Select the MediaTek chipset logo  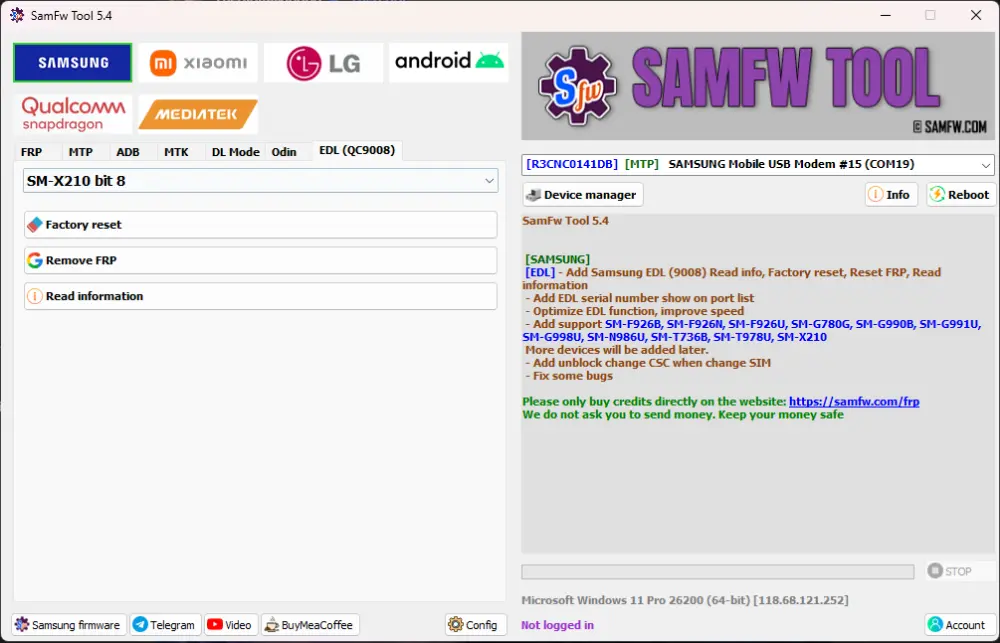pyautogui.click(x=198, y=114)
